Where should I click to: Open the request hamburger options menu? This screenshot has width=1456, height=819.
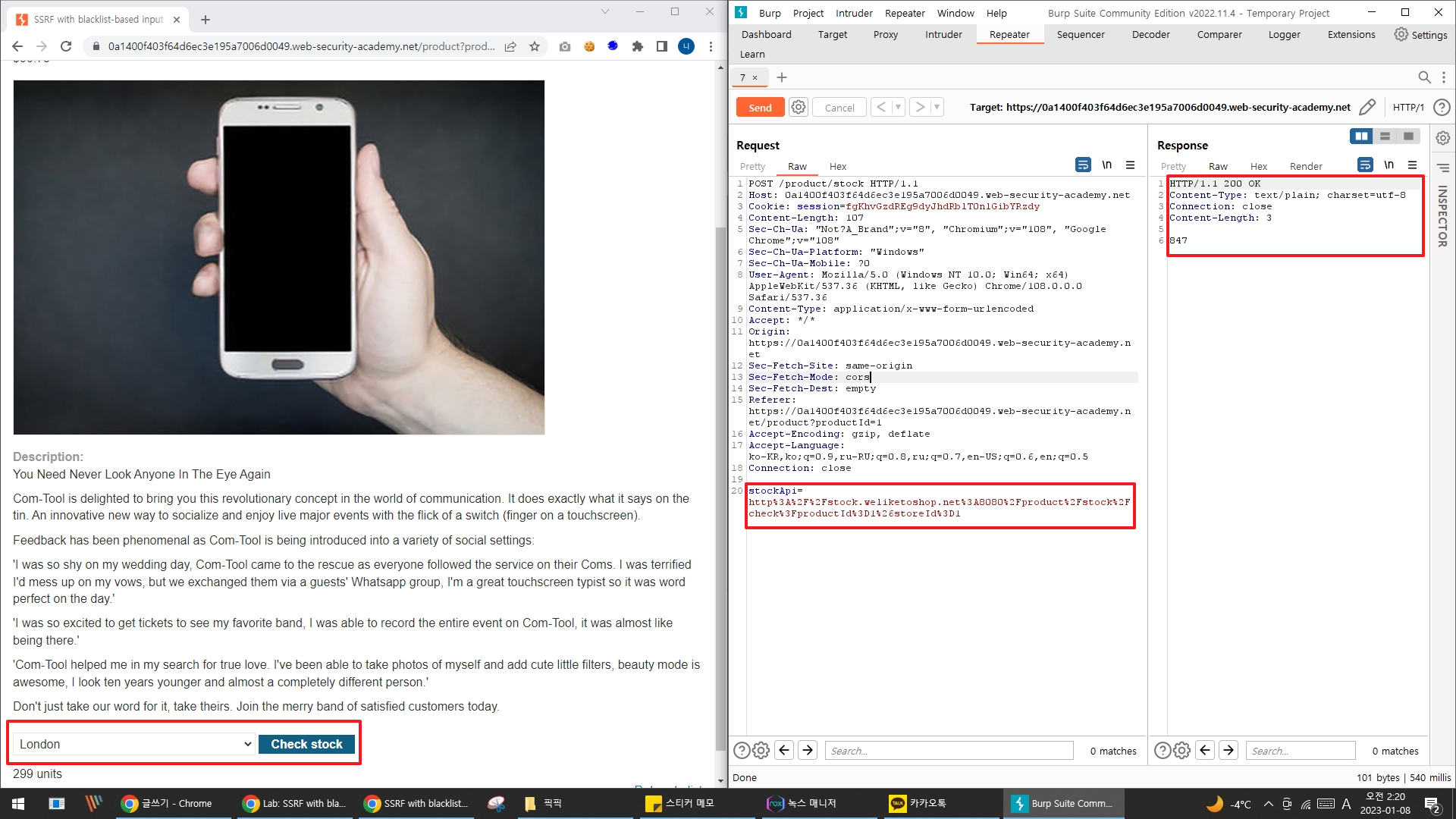tap(1130, 165)
